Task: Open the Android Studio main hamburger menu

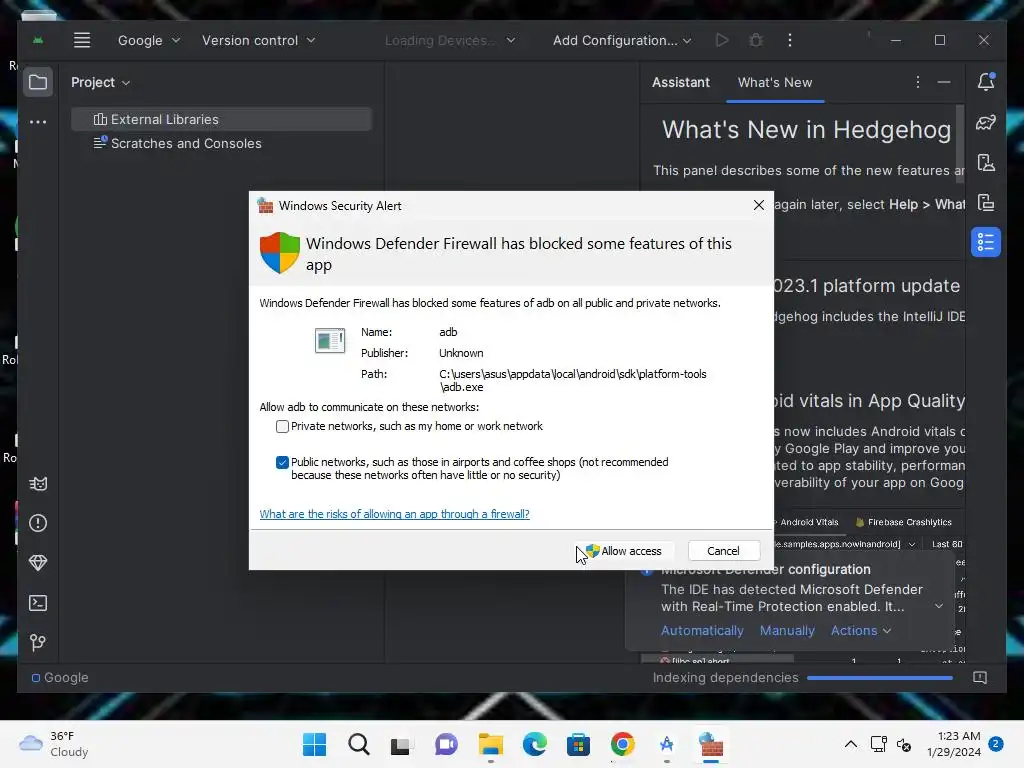Action: [82, 40]
